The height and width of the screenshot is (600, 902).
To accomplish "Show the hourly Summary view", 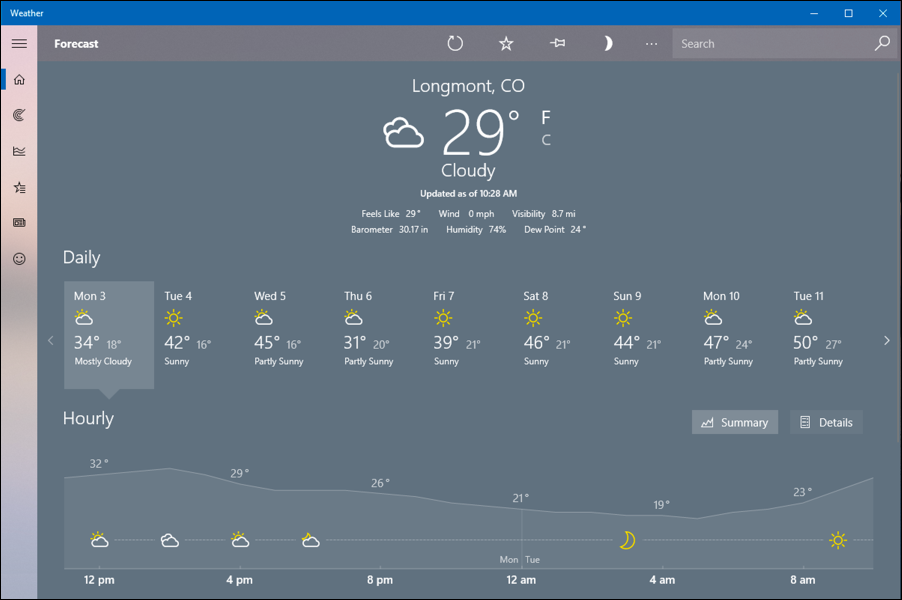I will click(x=734, y=421).
